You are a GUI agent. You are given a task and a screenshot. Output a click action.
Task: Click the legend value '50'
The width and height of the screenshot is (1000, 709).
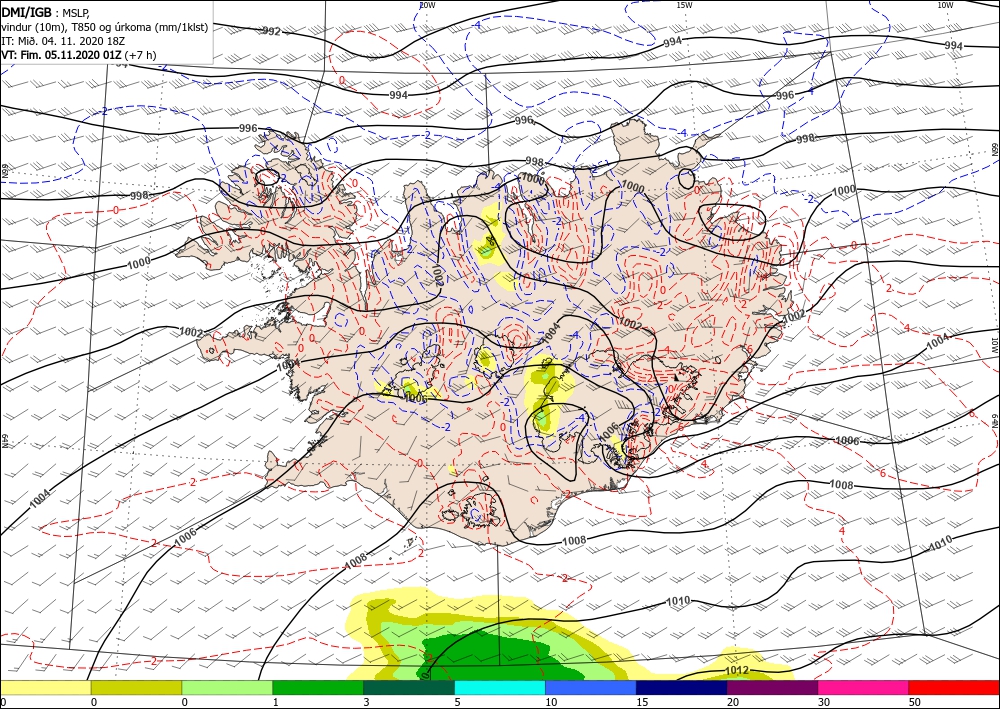point(915,703)
